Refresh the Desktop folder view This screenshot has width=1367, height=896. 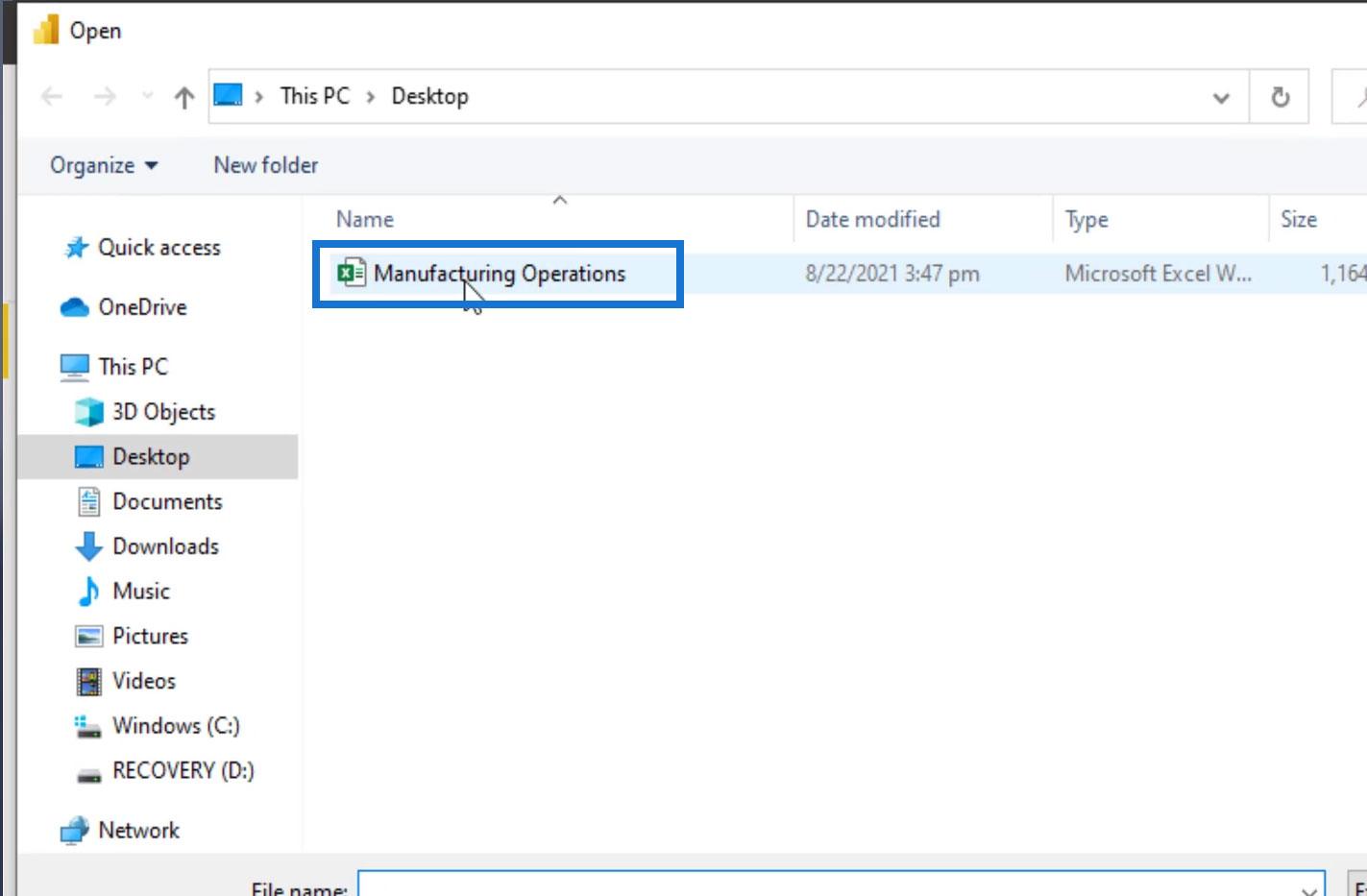[1280, 97]
